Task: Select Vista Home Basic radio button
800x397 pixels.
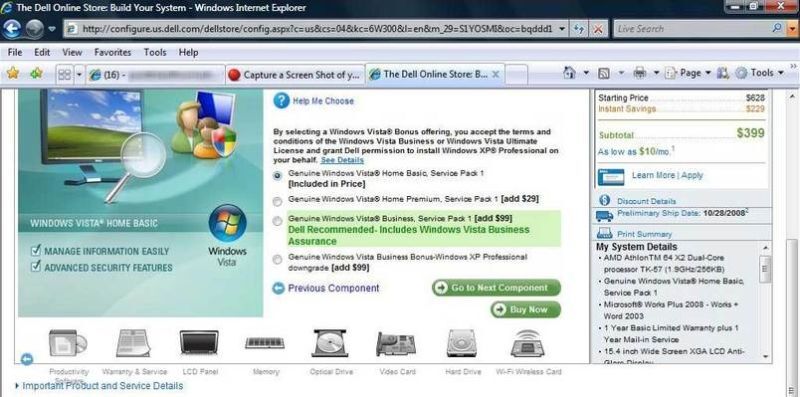Action: click(277, 176)
